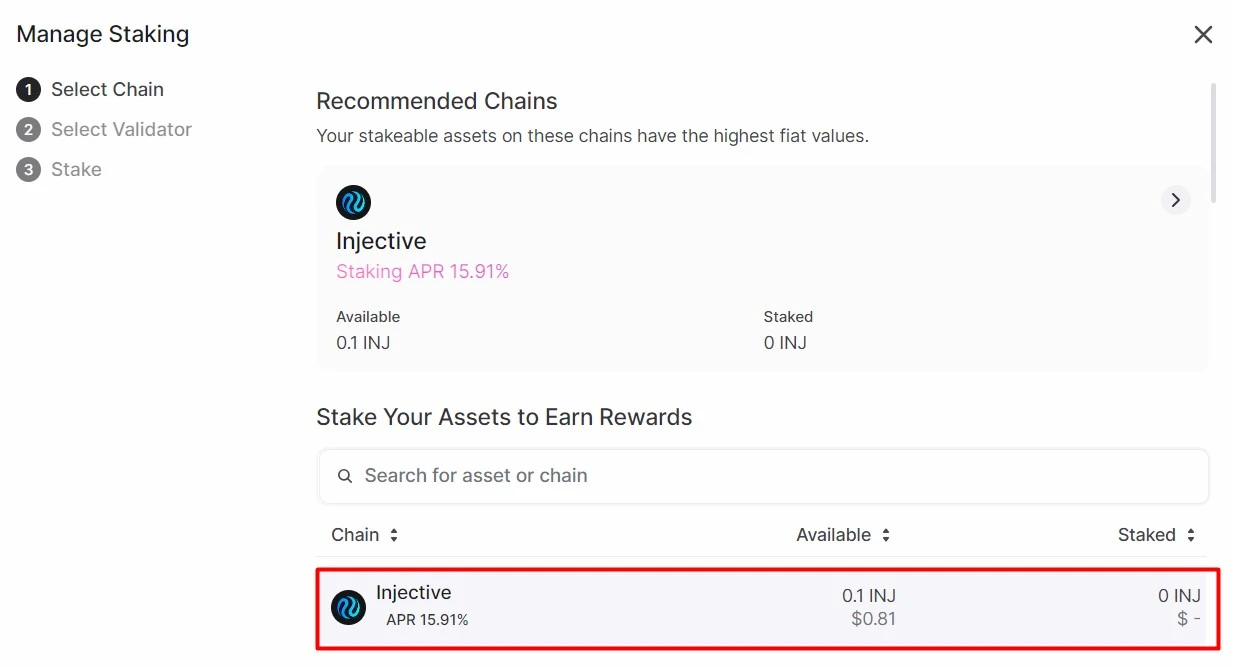This screenshot has width=1234, height=668.
Task: Select the Injective chain icon in the asset list
Action: pos(347,607)
